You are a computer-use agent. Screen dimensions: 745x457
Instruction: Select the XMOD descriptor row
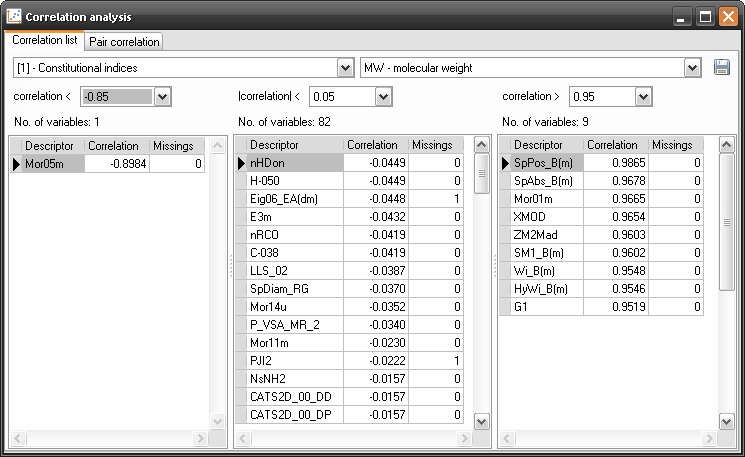point(602,217)
